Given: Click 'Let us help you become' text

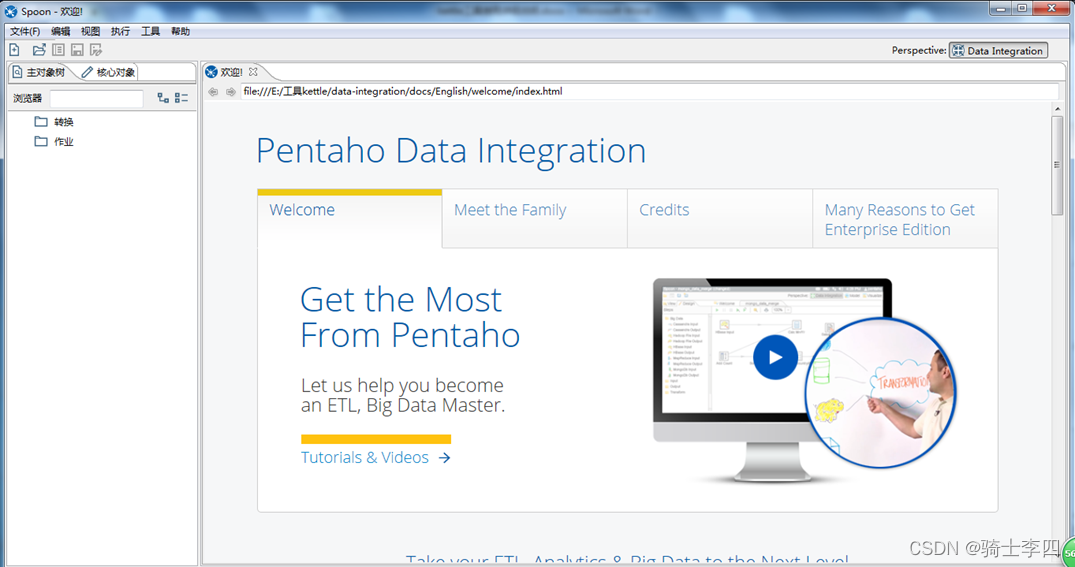Looking at the screenshot, I should tap(402, 385).
